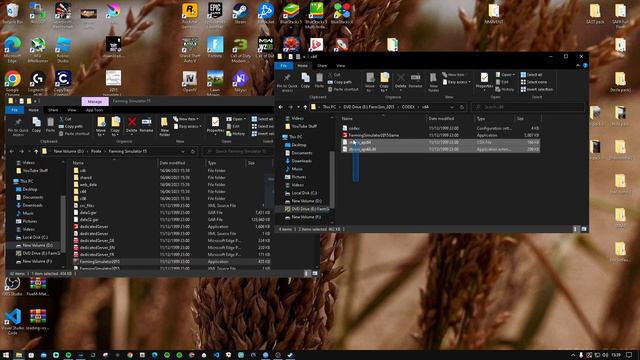
Task: Switch Farming Simulator 15 window to details view
Action: (x=307, y=273)
